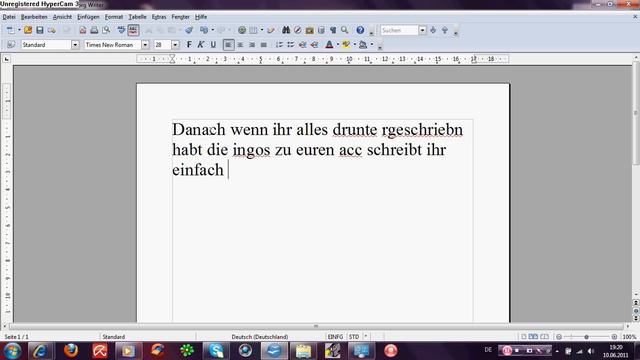Decrease the paragraph indent

302,45
